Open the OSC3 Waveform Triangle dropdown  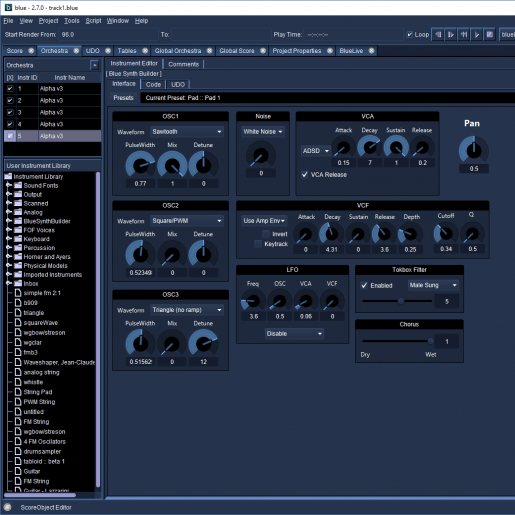coord(186,310)
